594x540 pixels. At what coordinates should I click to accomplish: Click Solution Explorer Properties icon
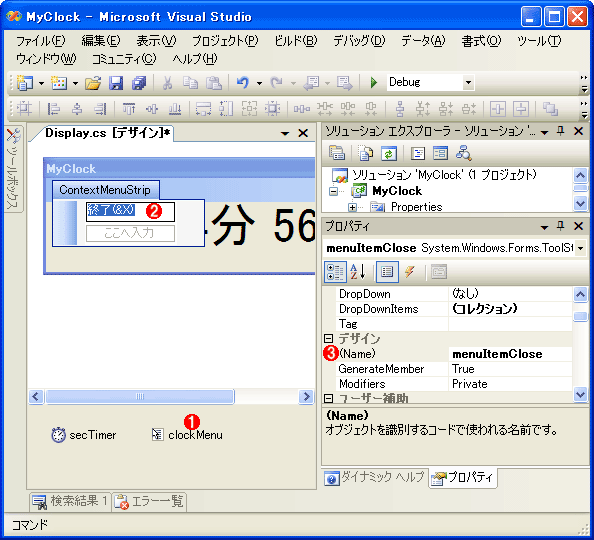point(336,153)
